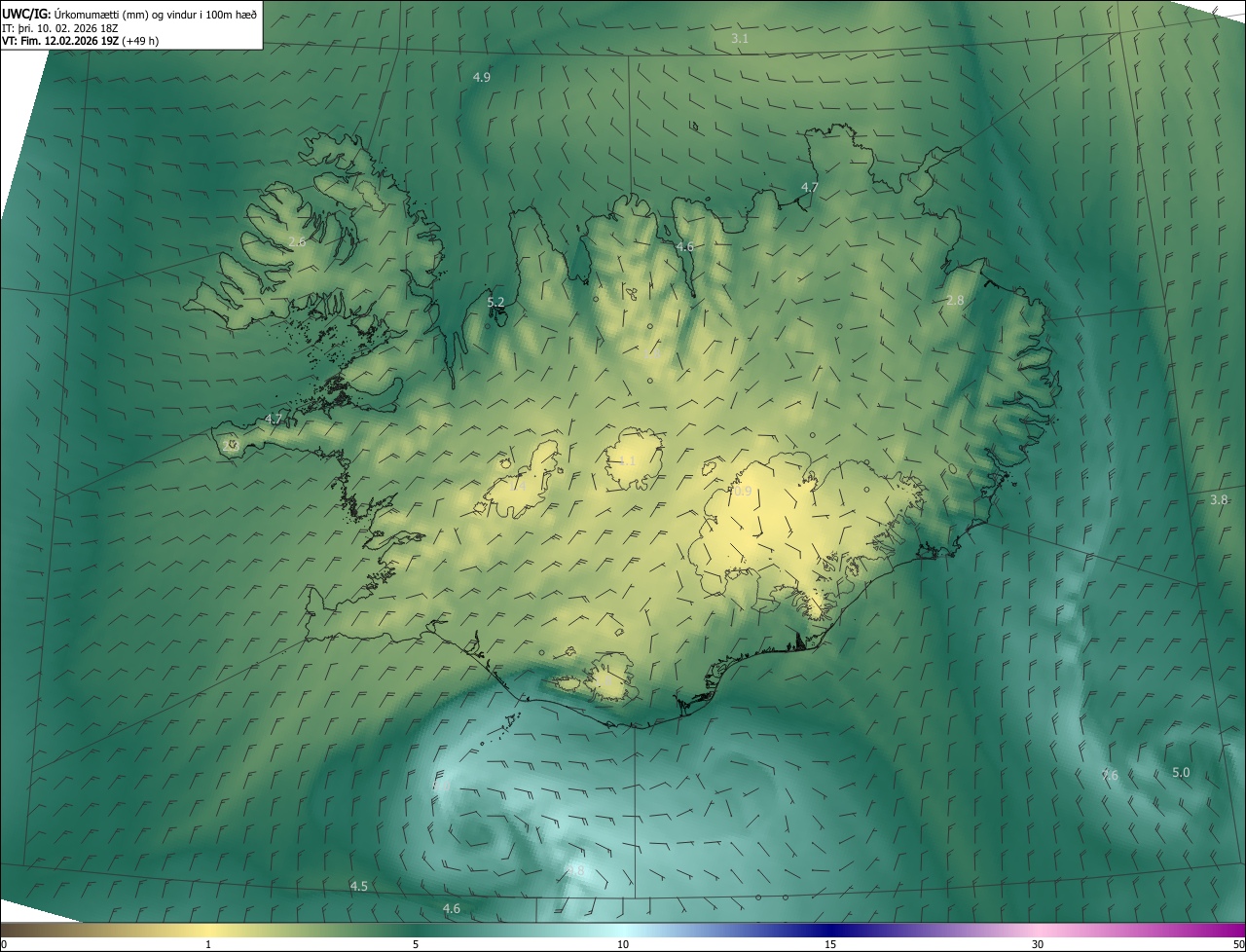Click the 4.6 value near Eyjafjörður on north coast

(x=685, y=247)
